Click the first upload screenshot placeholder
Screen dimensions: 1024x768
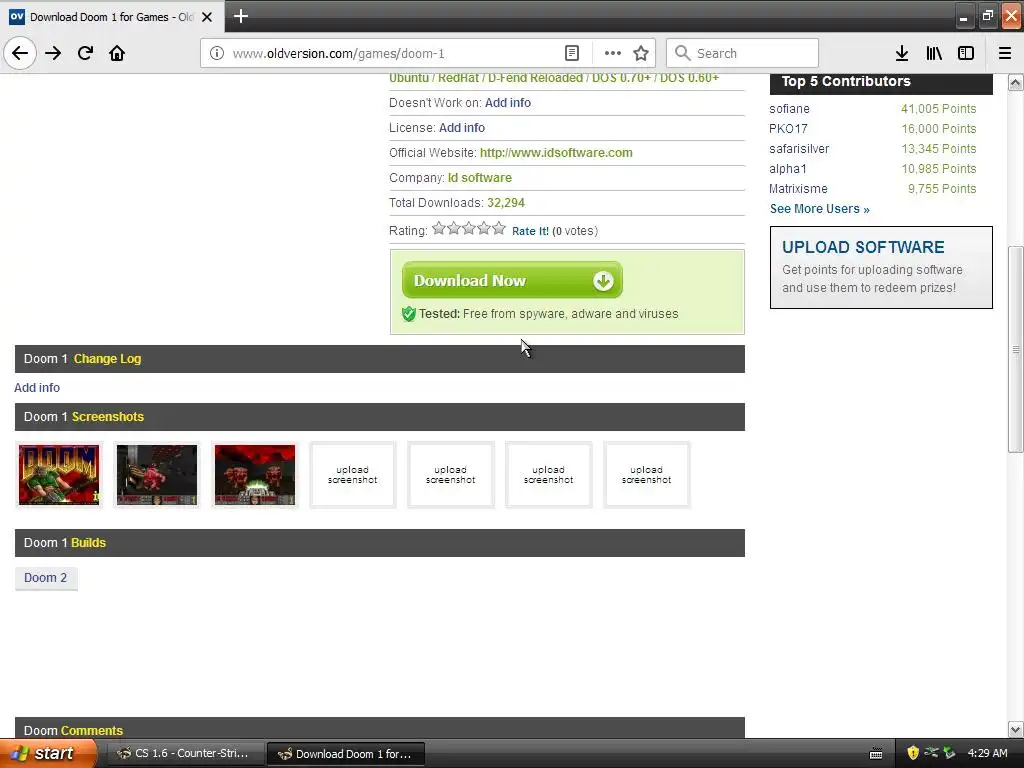pyautogui.click(x=353, y=475)
